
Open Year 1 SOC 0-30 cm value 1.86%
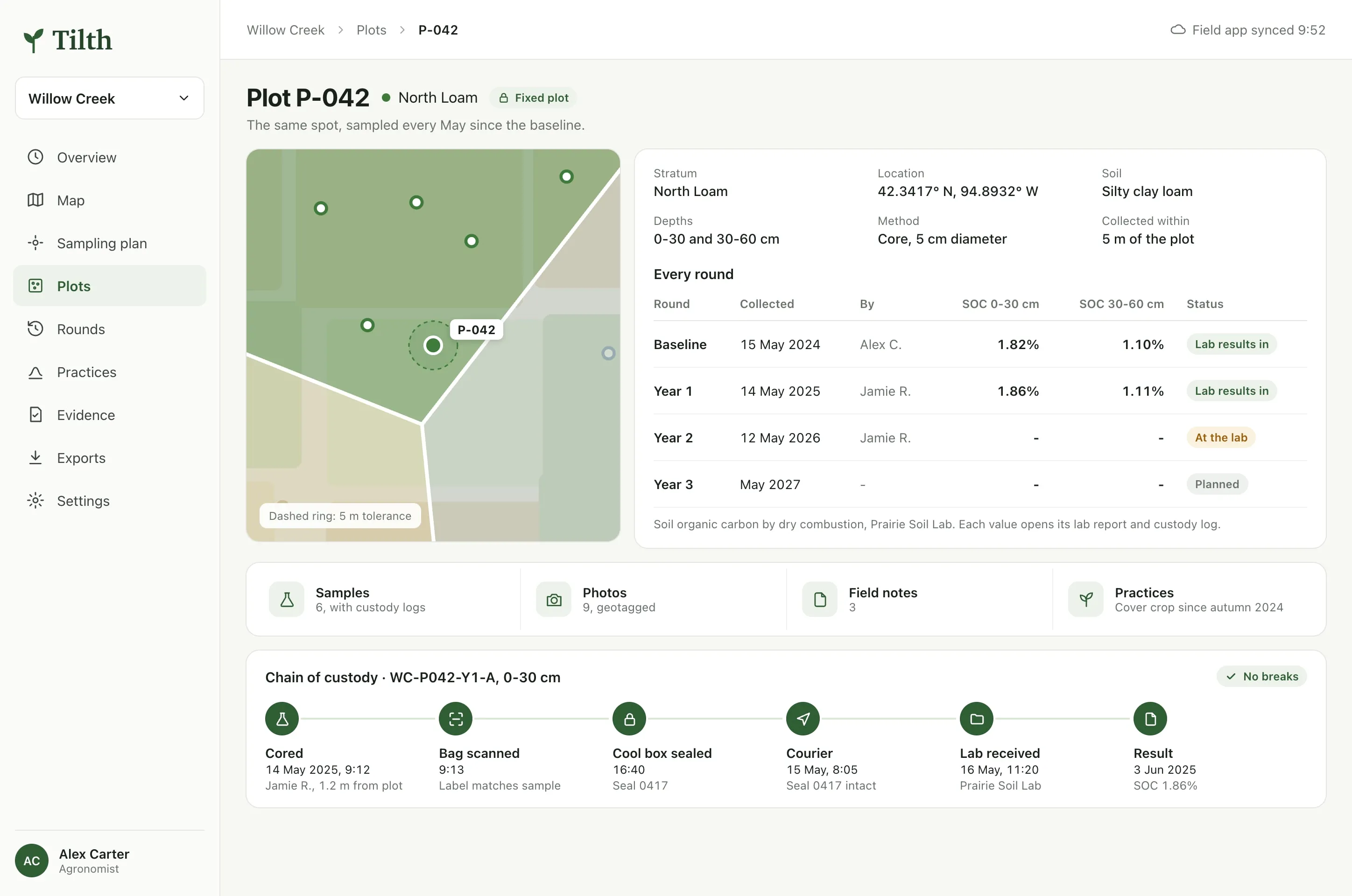[1018, 391]
